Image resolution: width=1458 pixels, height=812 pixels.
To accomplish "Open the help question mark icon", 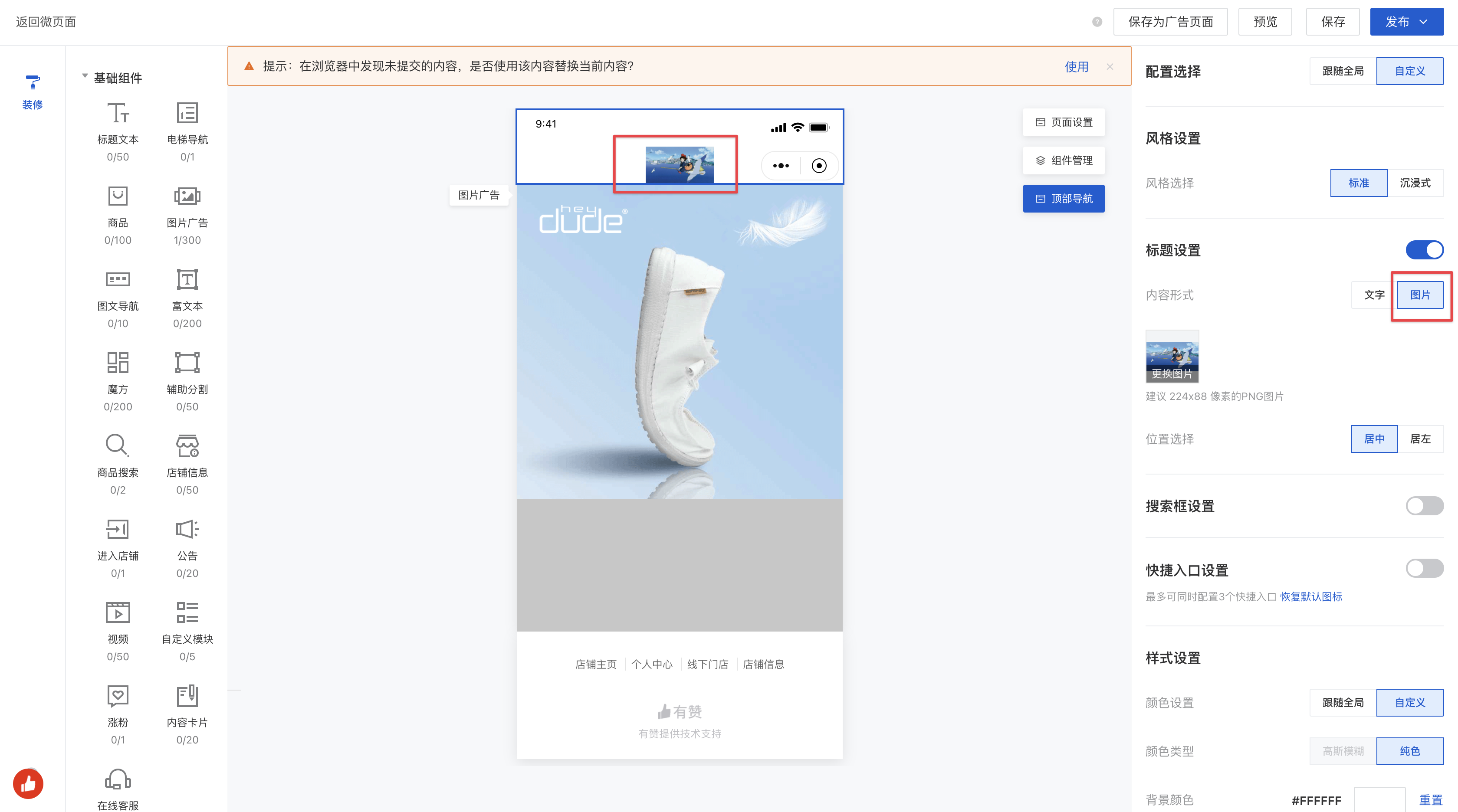I will click(1097, 22).
